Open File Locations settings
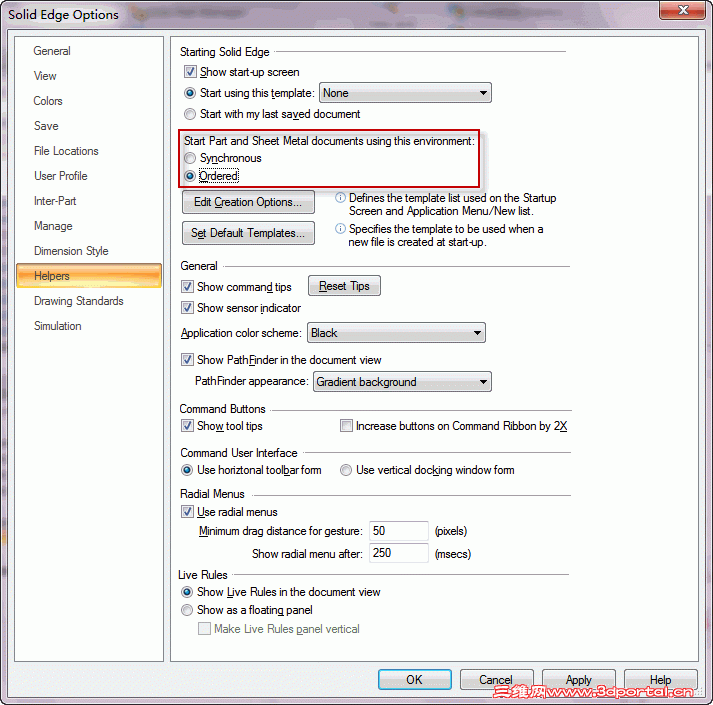This screenshot has width=713, height=705. point(66,151)
